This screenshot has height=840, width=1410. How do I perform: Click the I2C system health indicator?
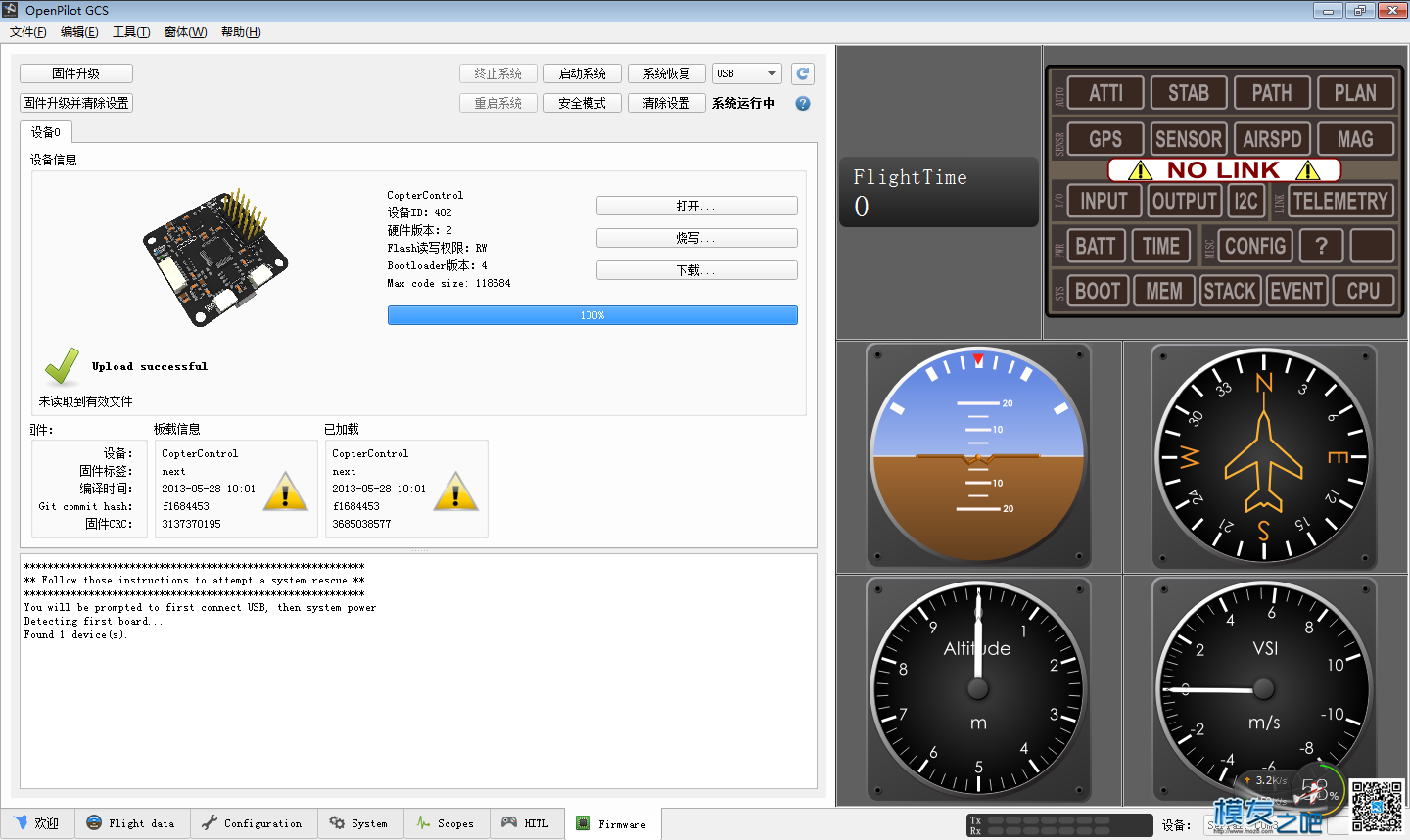pos(1245,201)
